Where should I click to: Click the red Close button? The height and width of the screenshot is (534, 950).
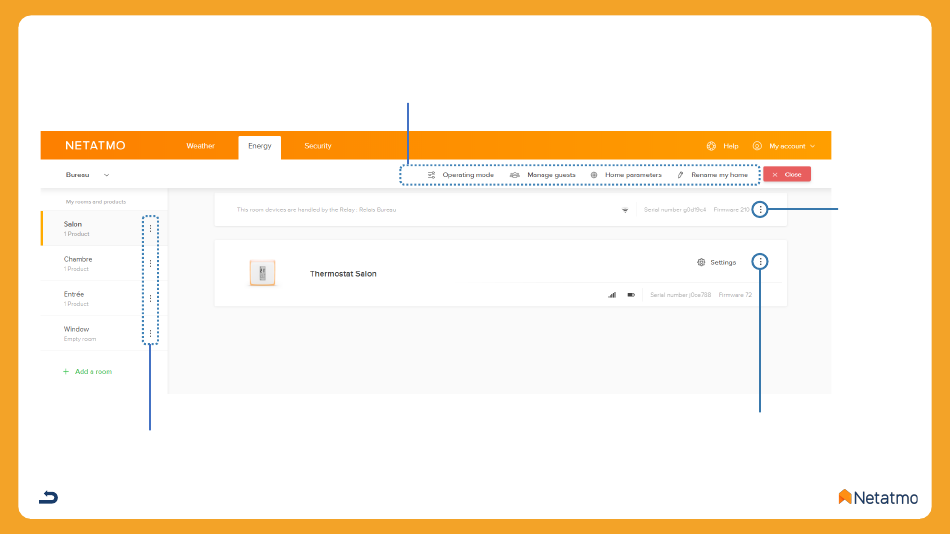tap(787, 175)
